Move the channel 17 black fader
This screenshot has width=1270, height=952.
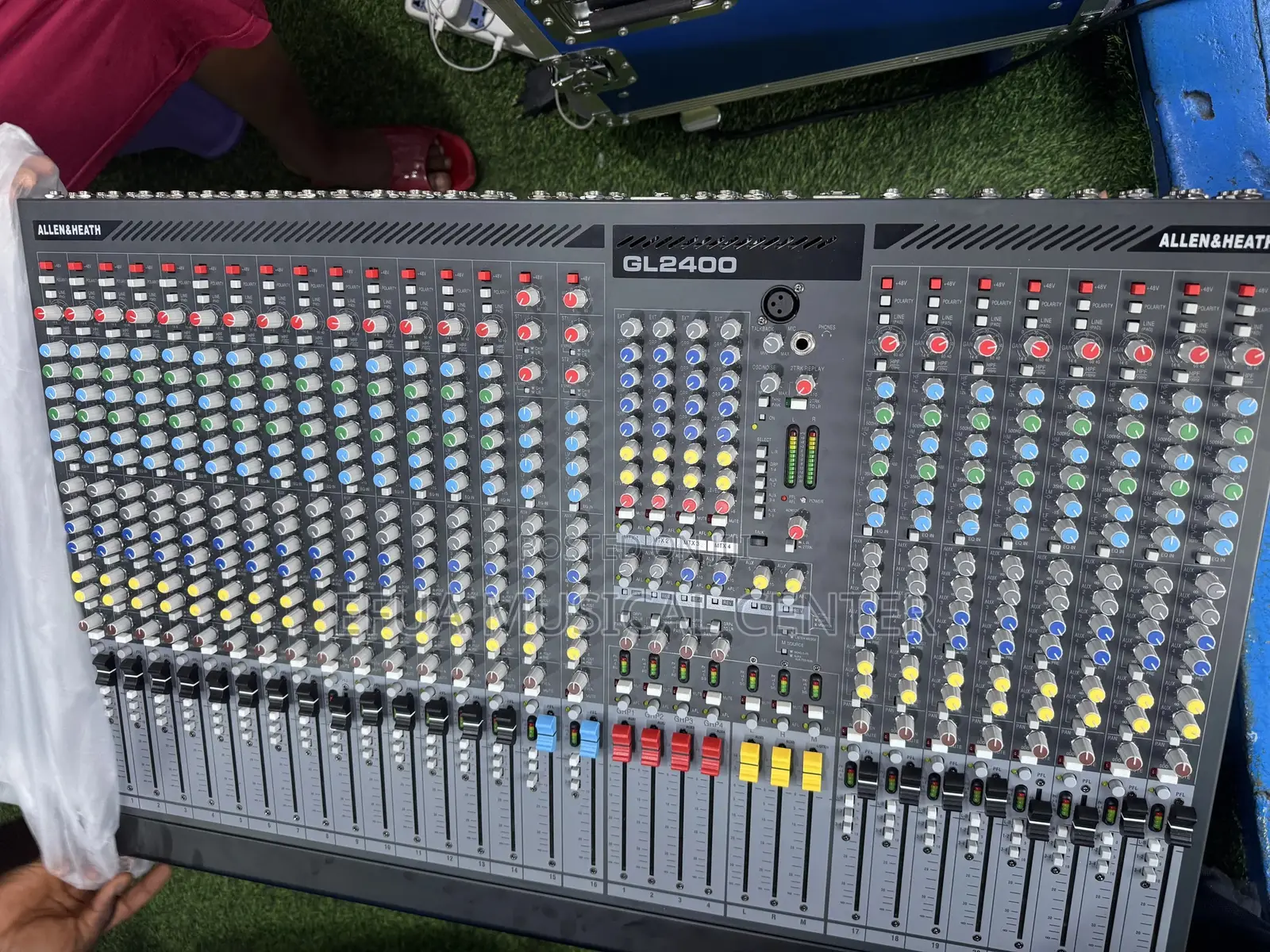click(868, 779)
